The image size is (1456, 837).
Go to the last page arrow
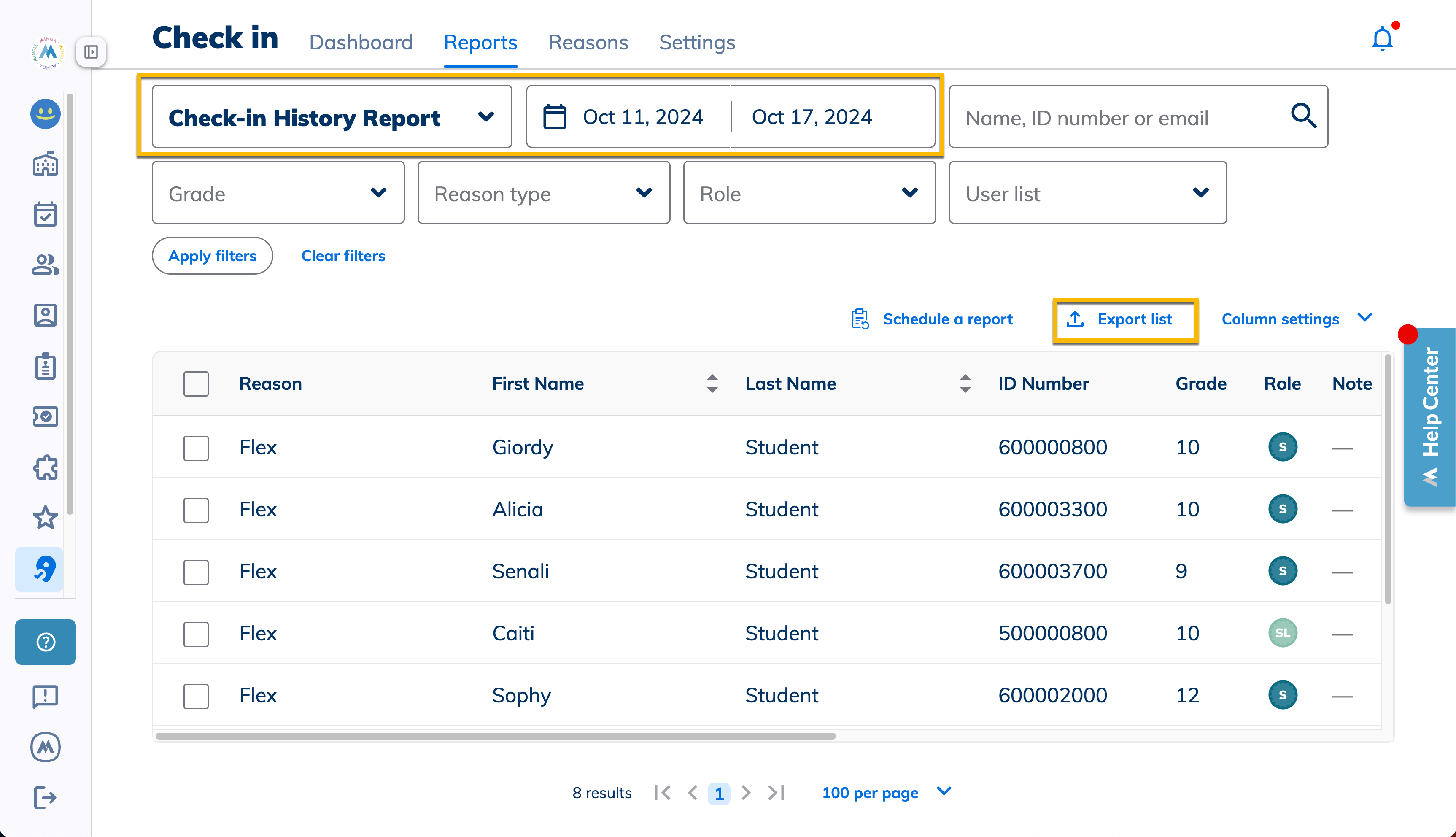[x=776, y=793]
